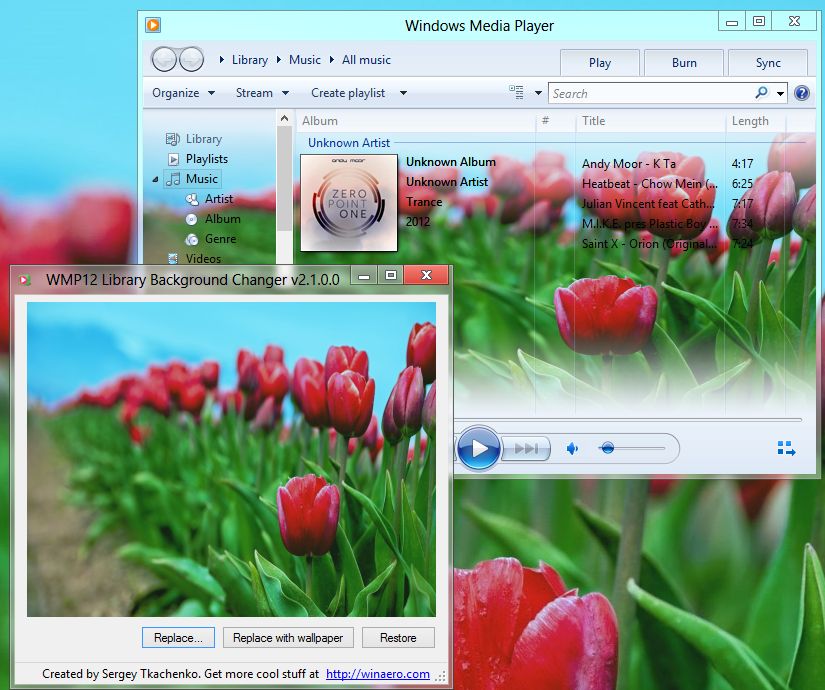The image size is (825, 690).
Task: Click inside the Search input field
Action: coord(651,93)
